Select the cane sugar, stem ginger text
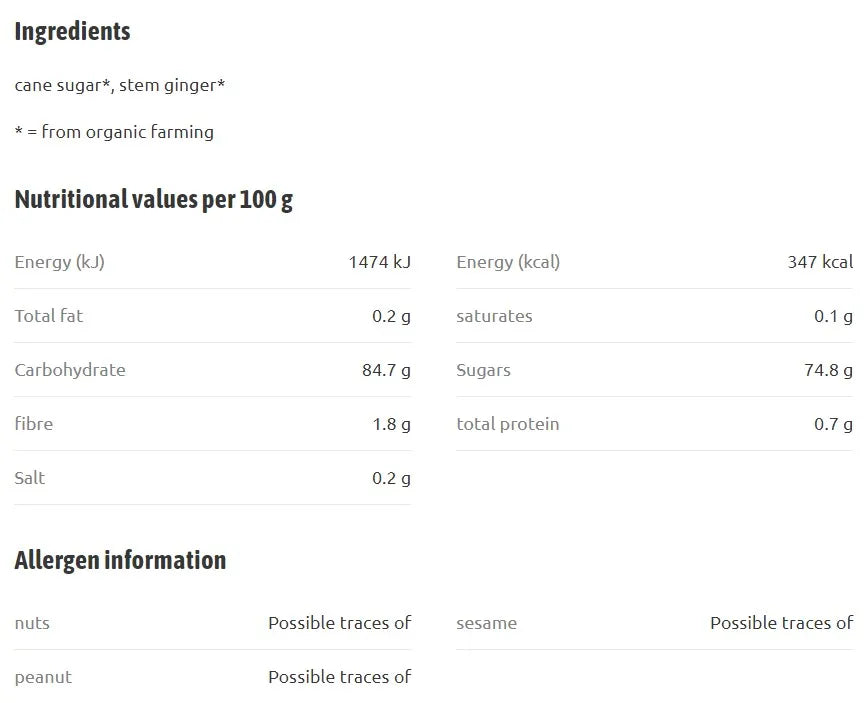Image resolution: width=867 pixels, height=703 pixels. coord(120,85)
